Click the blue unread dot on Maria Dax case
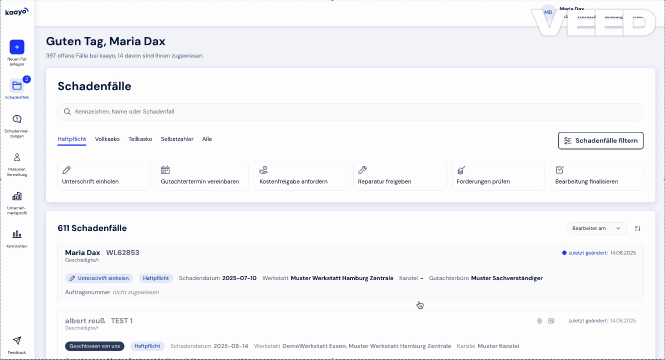665x360 pixels. coord(564,253)
